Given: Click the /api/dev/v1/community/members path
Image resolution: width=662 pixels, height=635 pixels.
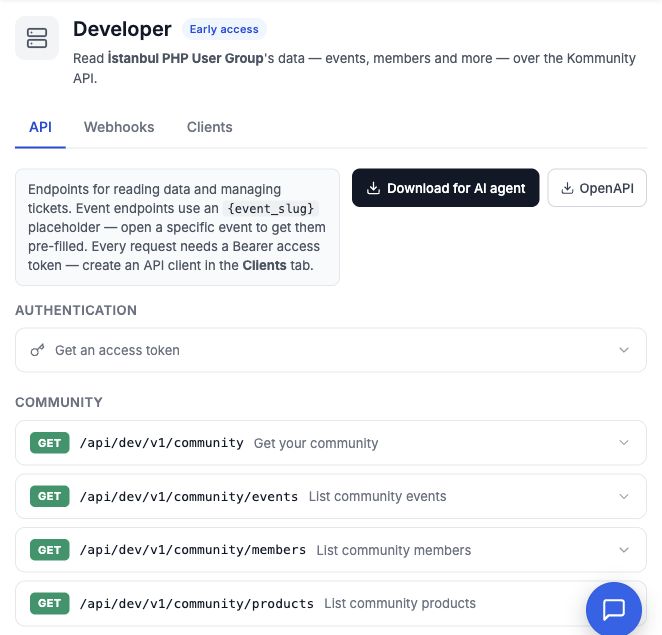Looking at the screenshot, I should pyautogui.click(x=193, y=550).
